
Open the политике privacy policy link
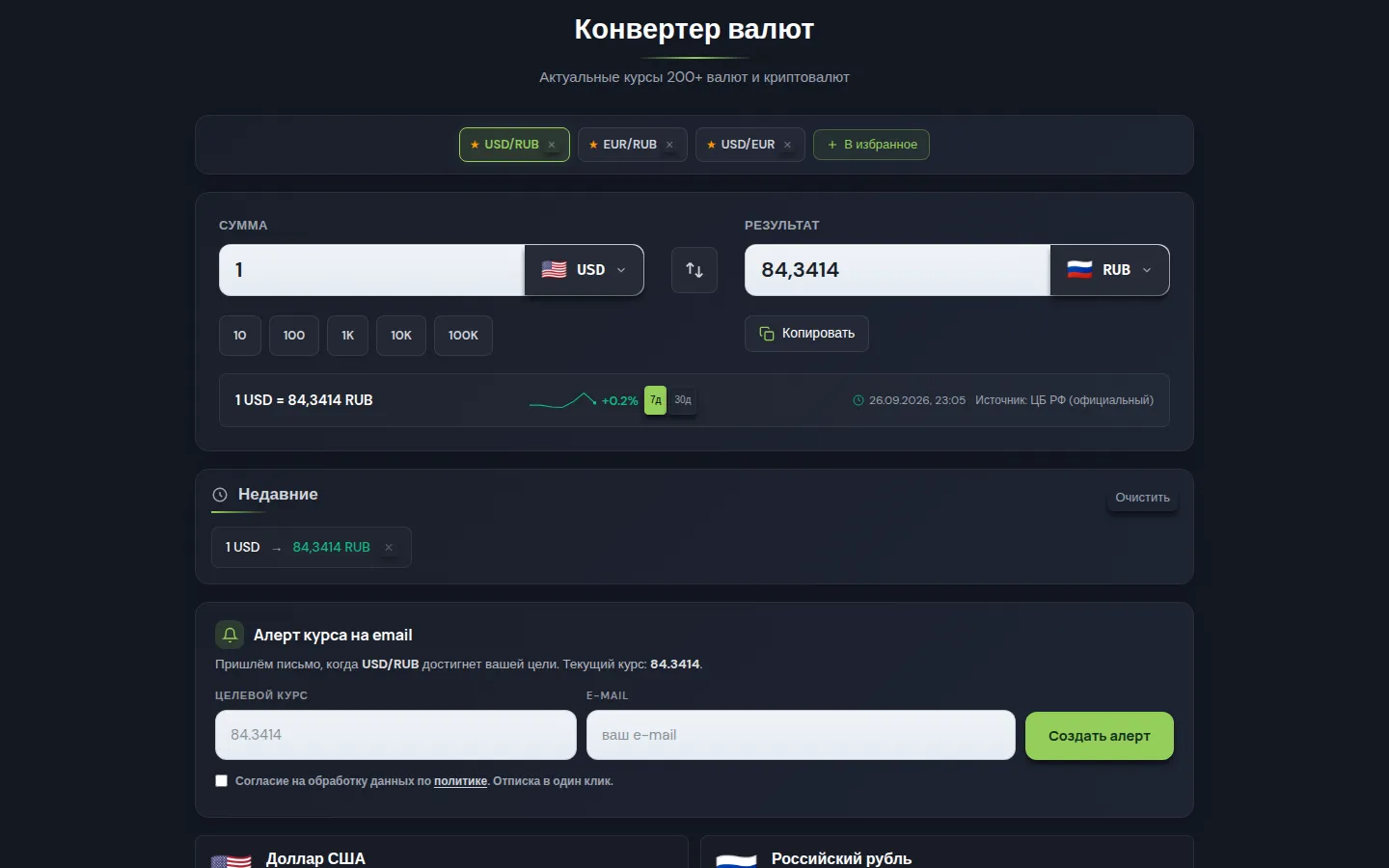coord(460,781)
